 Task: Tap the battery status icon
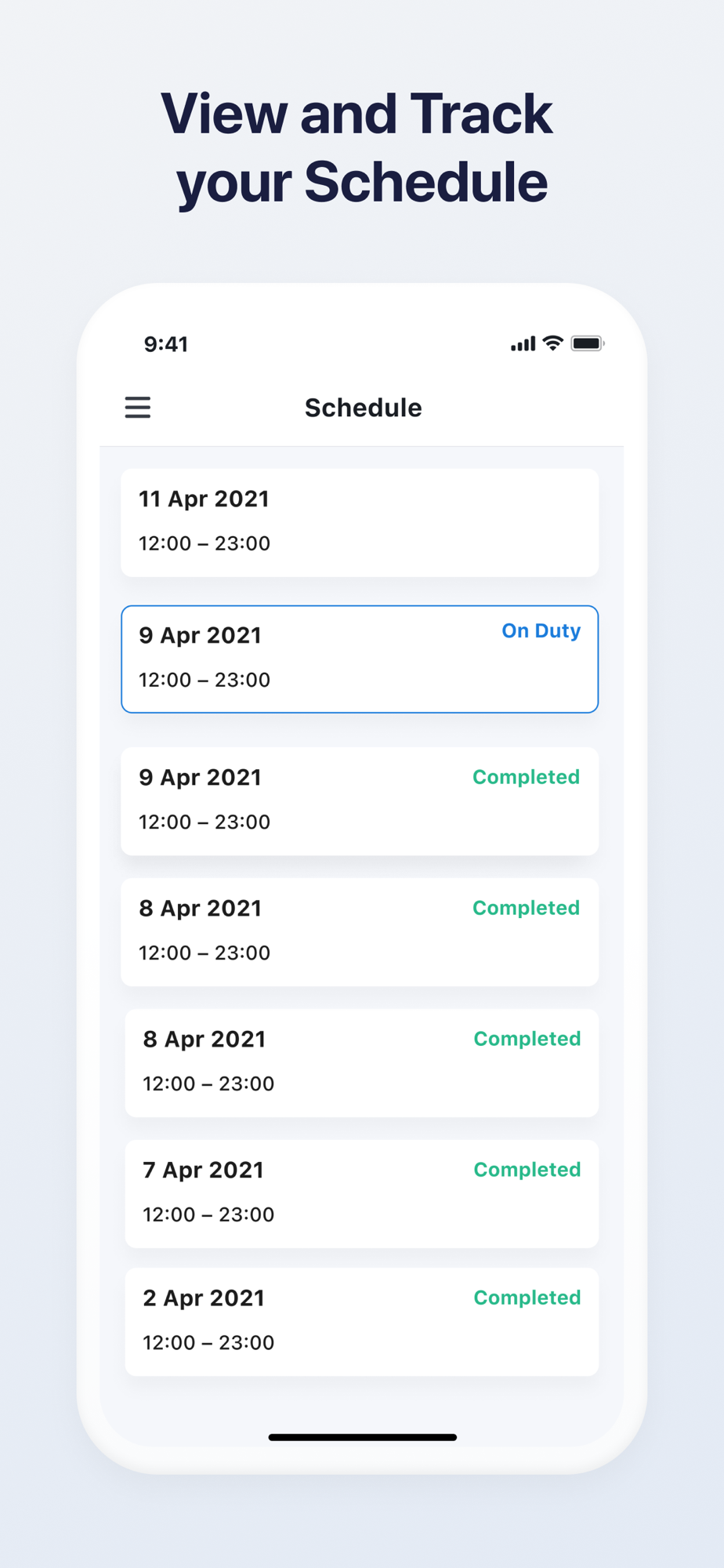pyautogui.click(x=587, y=343)
